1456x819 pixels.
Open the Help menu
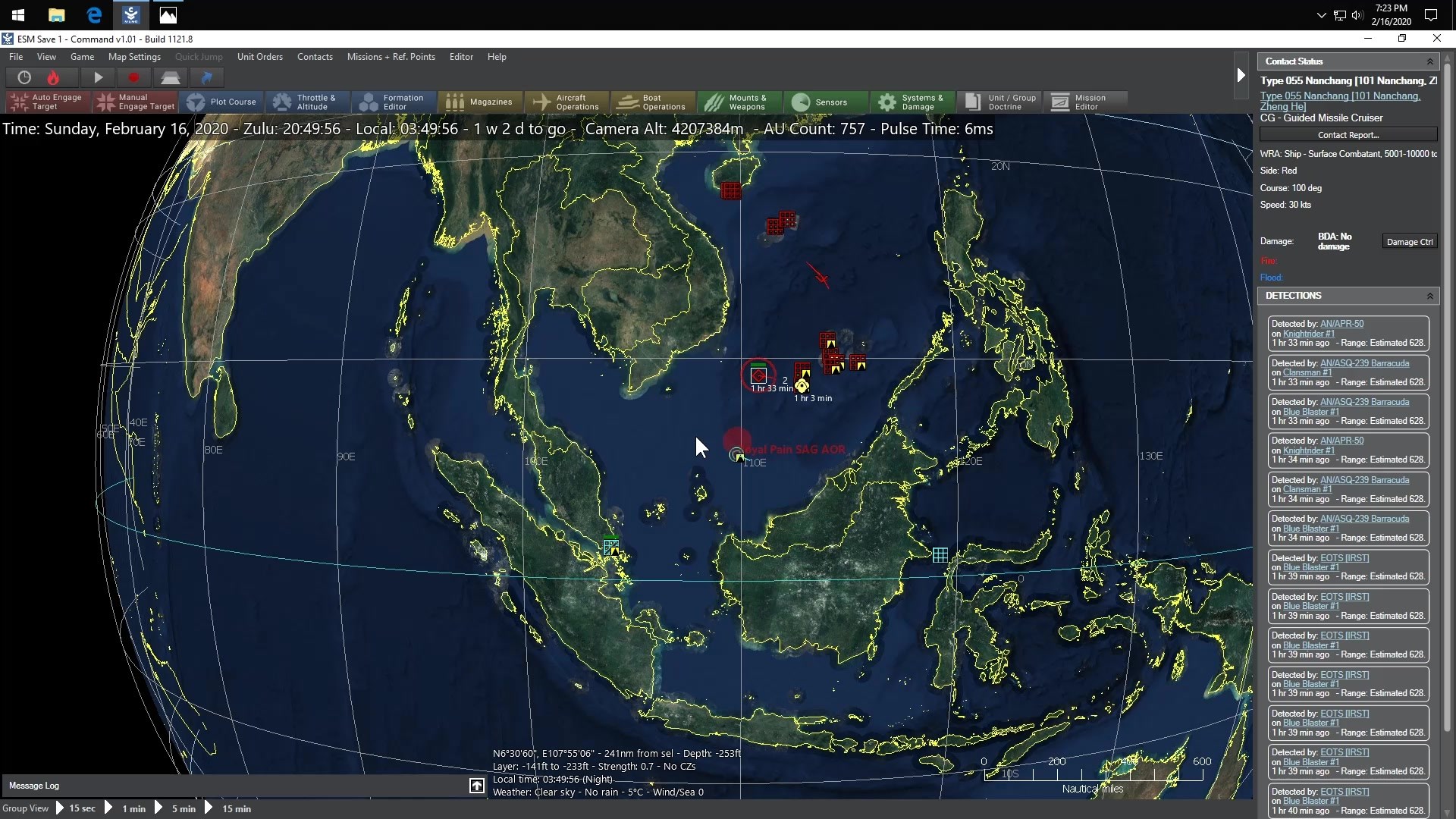tap(497, 57)
